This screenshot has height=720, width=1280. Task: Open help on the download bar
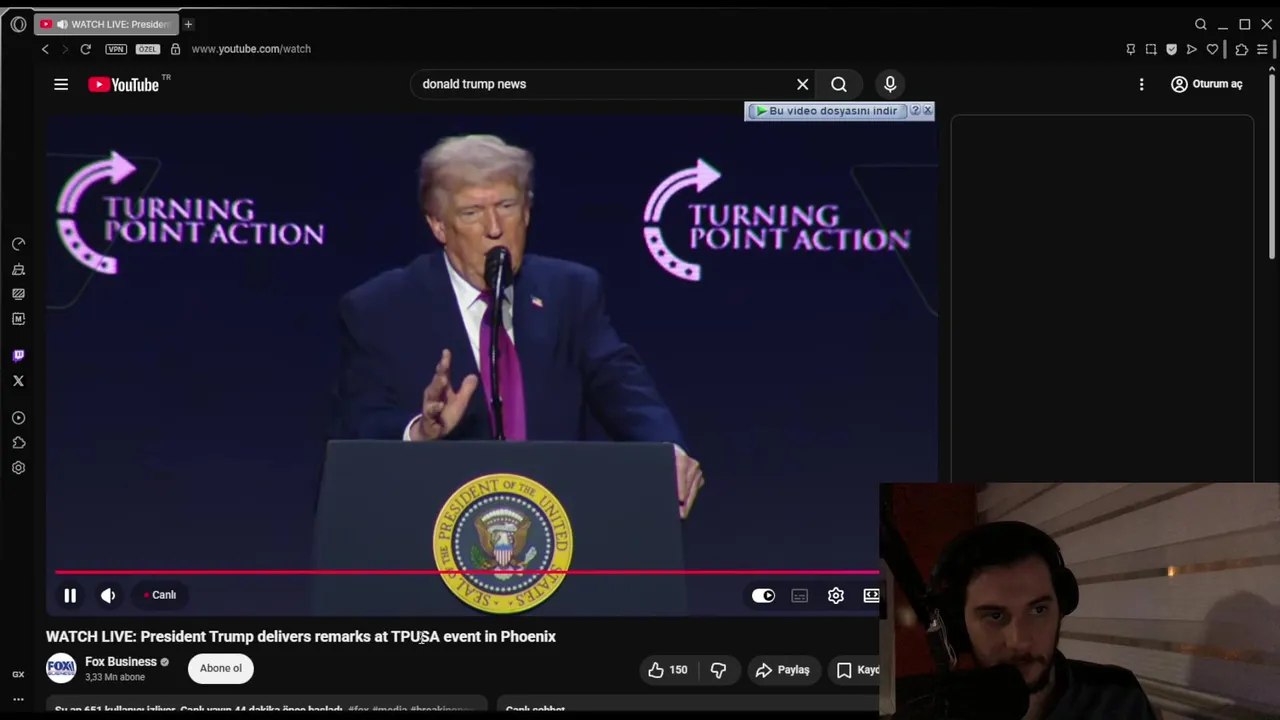[914, 111]
